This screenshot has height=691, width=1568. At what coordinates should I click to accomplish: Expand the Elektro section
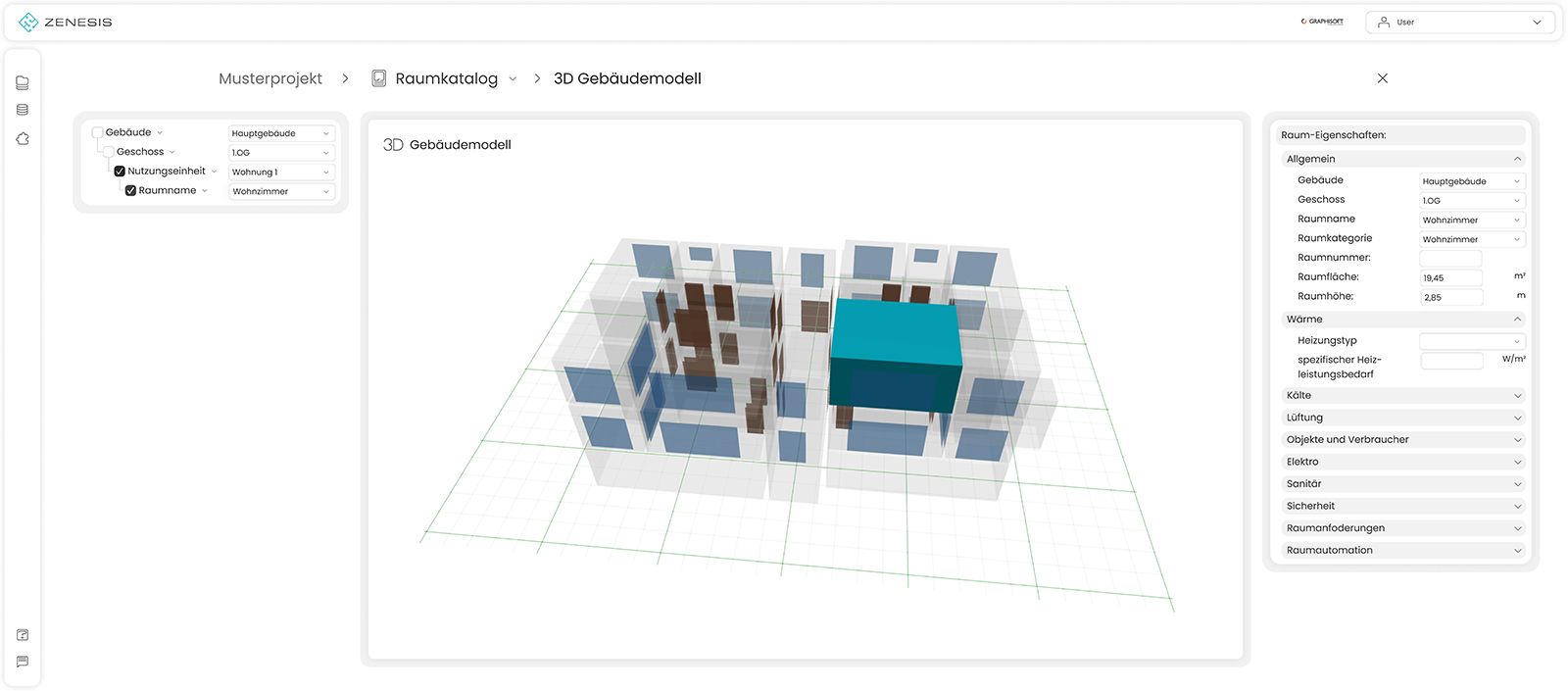coord(1402,462)
